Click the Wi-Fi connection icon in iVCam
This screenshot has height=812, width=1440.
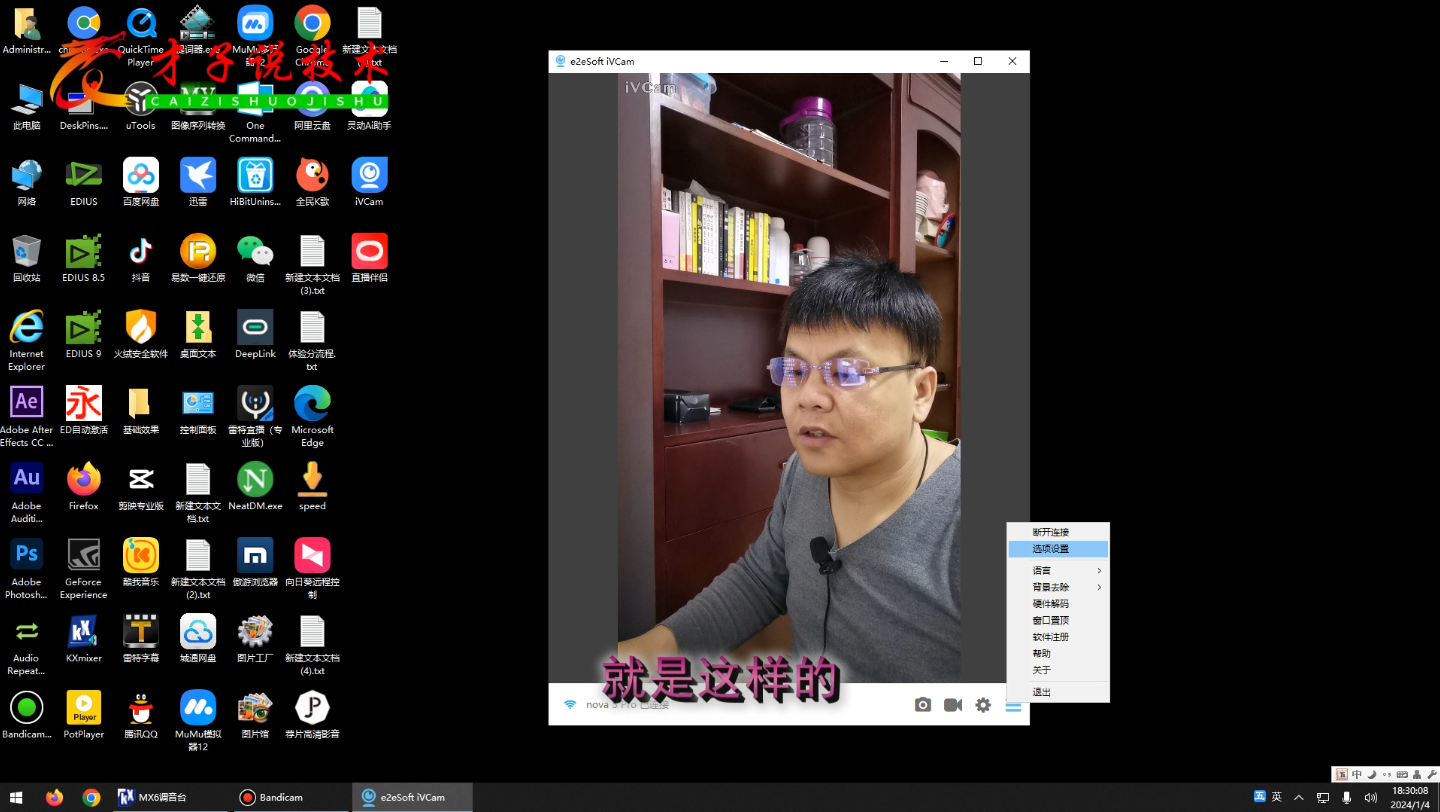[570, 704]
